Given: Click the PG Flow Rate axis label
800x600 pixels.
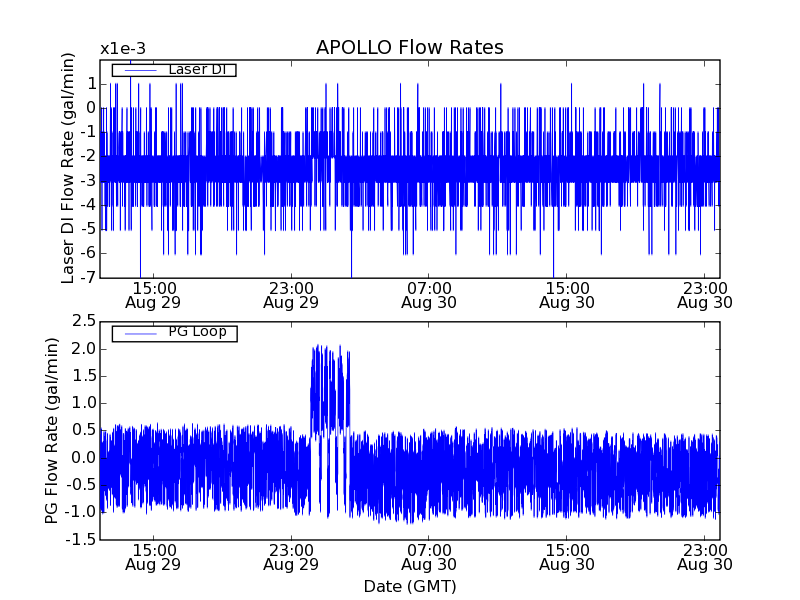Looking at the screenshot, I should pos(52,430).
